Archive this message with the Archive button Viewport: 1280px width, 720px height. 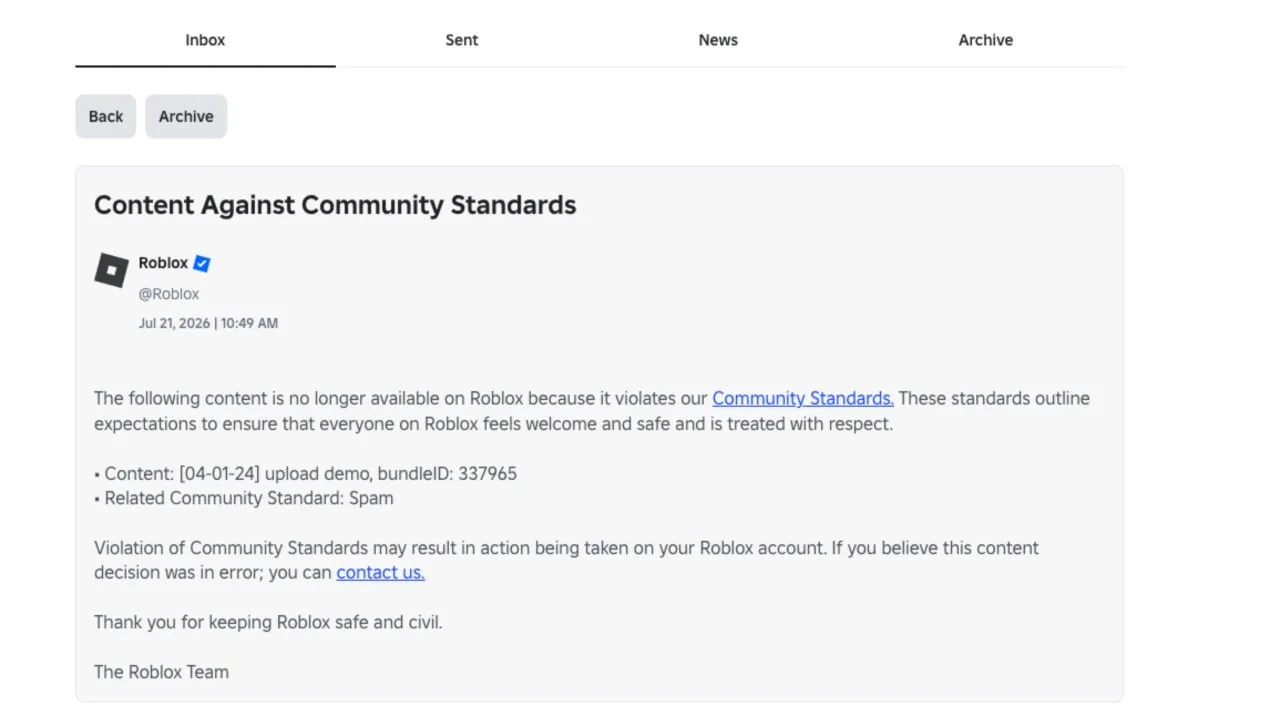186,116
